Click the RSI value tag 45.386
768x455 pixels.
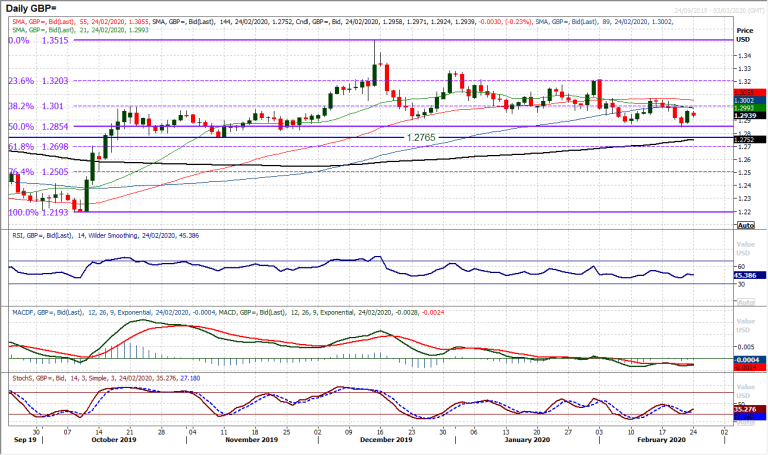click(750, 276)
